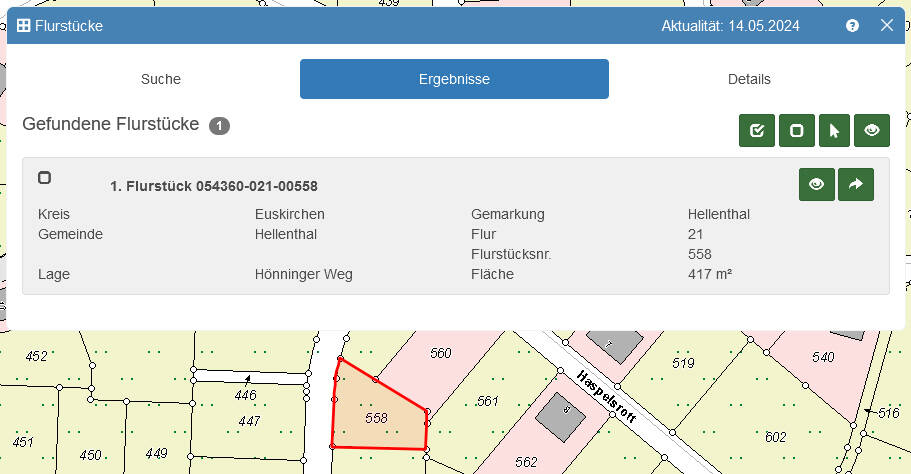Toggle visibility of all found parcels
The height and width of the screenshot is (474, 911).
871,130
